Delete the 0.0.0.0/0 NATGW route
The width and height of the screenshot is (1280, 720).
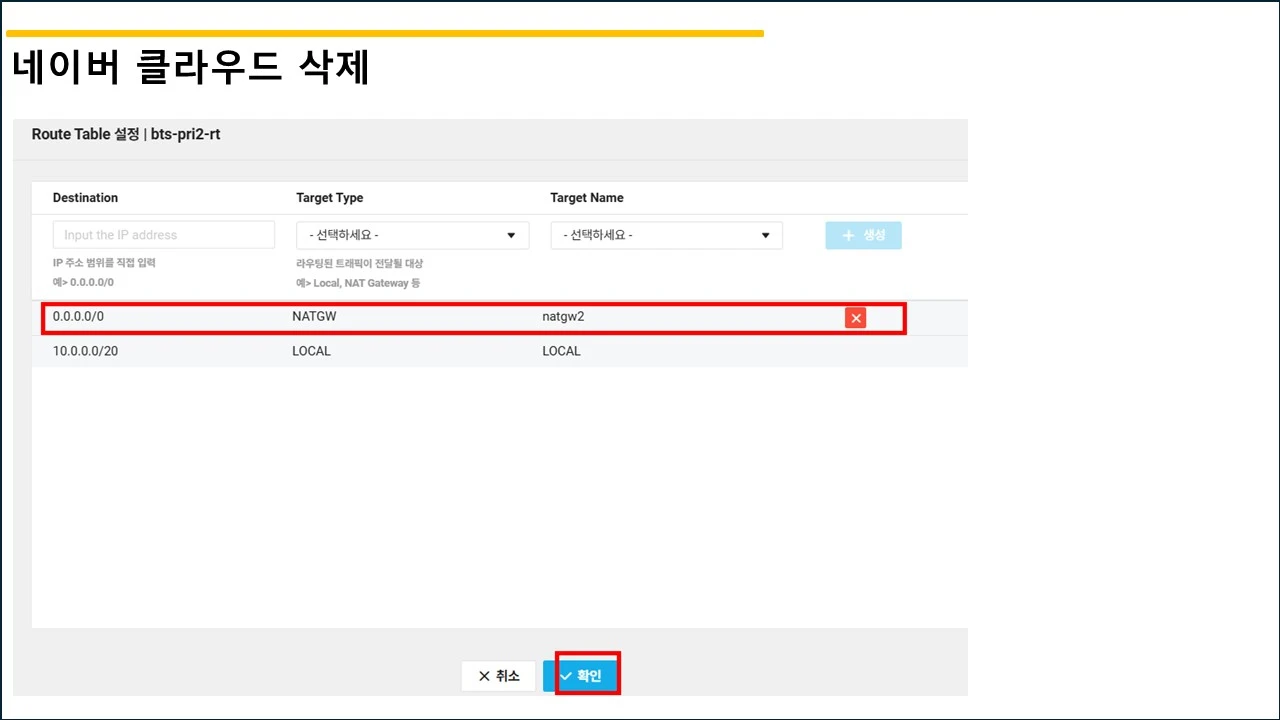pos(855,318)
